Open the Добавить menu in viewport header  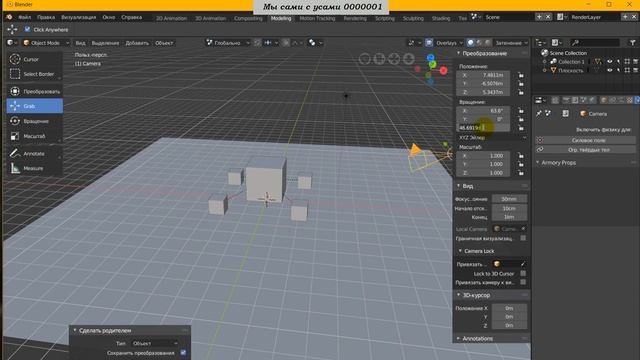[x=137, y=43]
